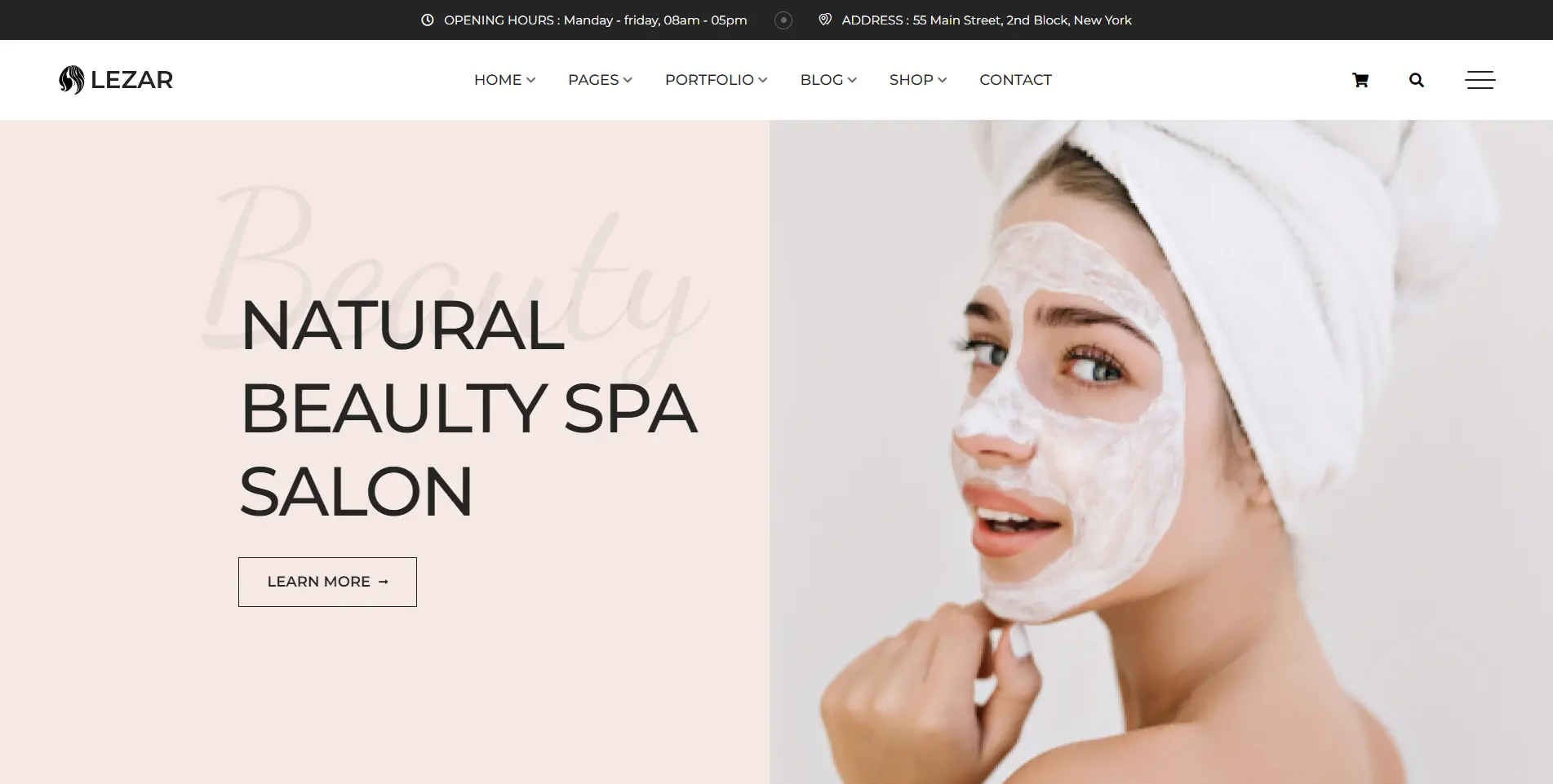The width and height of the screenshot is (1553, 784).
Task: Open the SHOP menu item
Action: pyautogui.click(x=918, y=80)
